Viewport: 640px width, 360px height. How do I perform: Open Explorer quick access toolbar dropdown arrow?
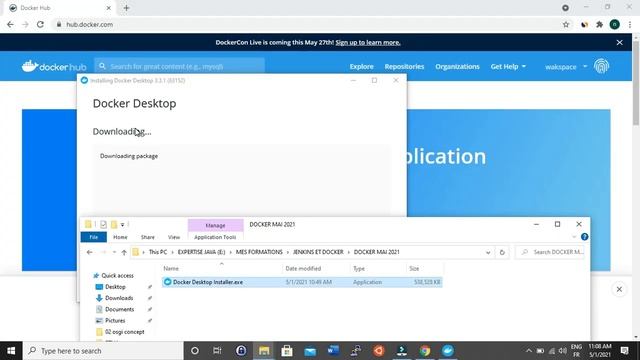(122, 225)
